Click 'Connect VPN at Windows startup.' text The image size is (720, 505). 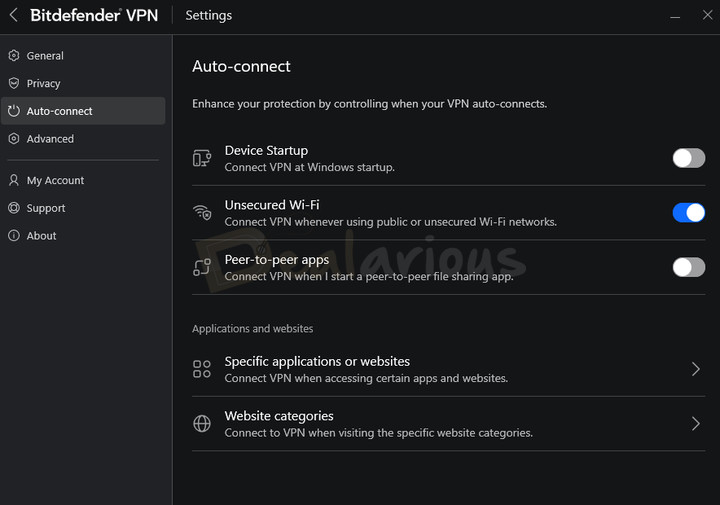pos(309,167)
